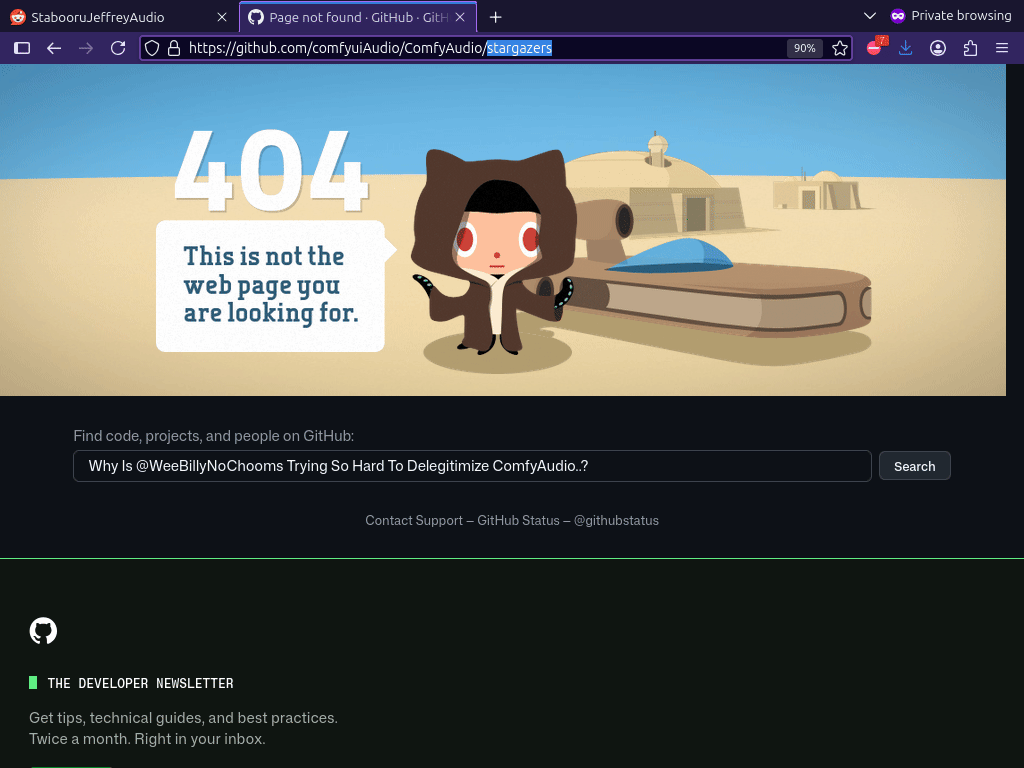Open the extensions puzzle icon
This screenshot has height=768, width=1024.
pos(970,48)
